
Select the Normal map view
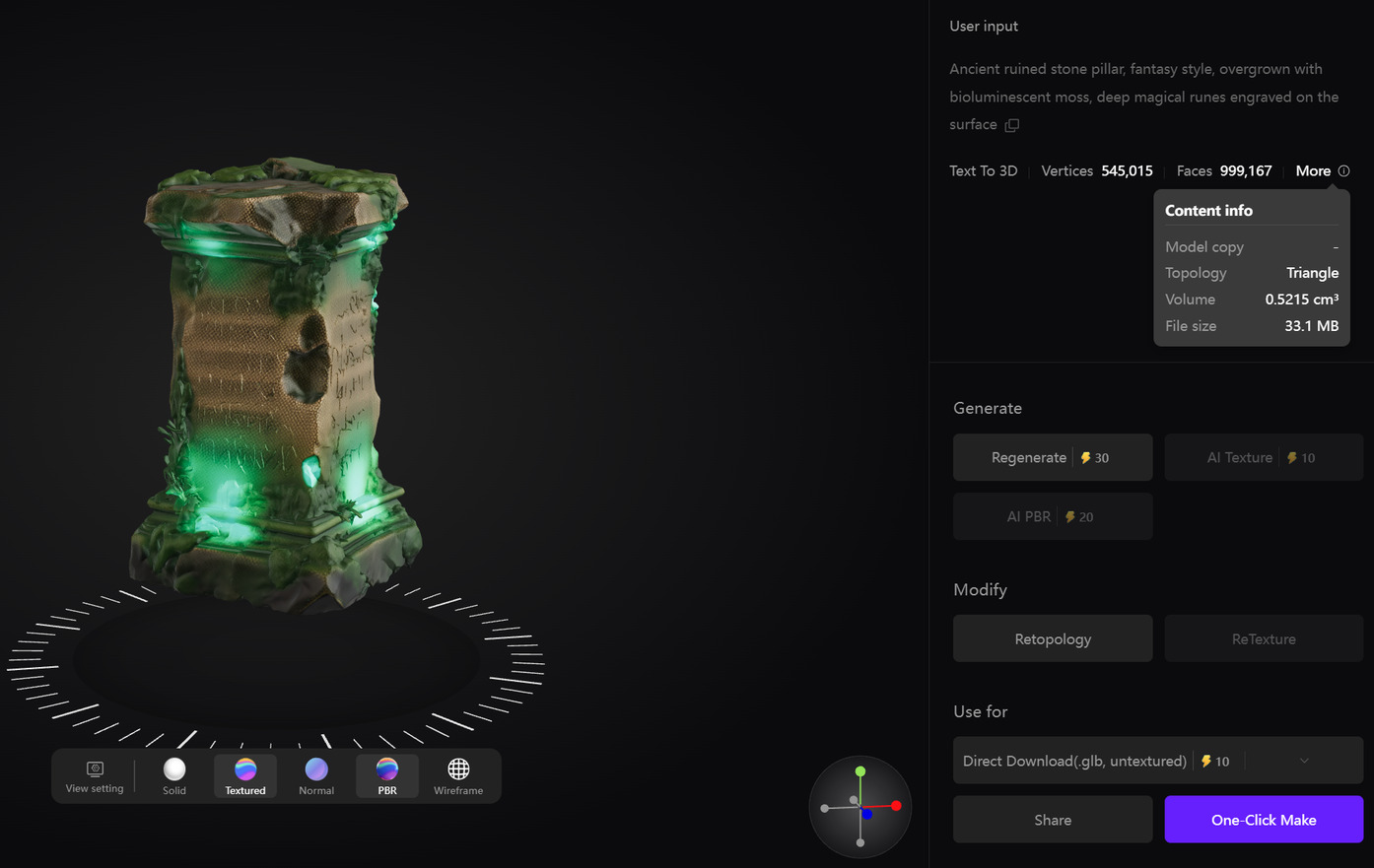315,774
